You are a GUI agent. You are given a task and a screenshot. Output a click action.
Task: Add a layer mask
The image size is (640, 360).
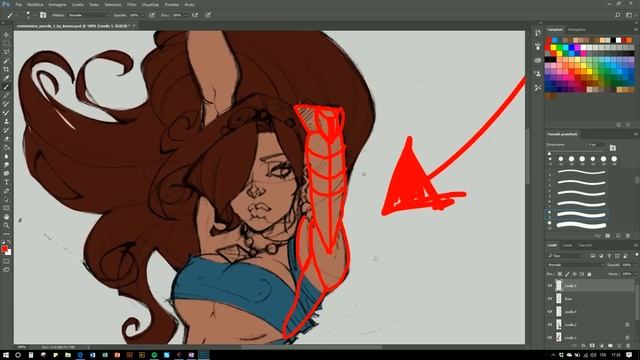click(592, 346)
